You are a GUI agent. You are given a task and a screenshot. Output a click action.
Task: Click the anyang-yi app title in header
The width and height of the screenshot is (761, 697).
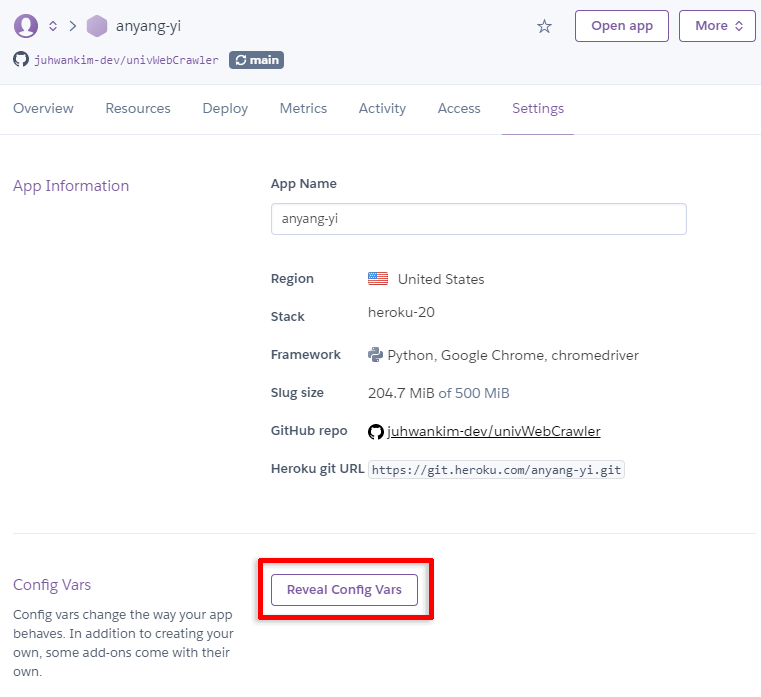[148, 26]
